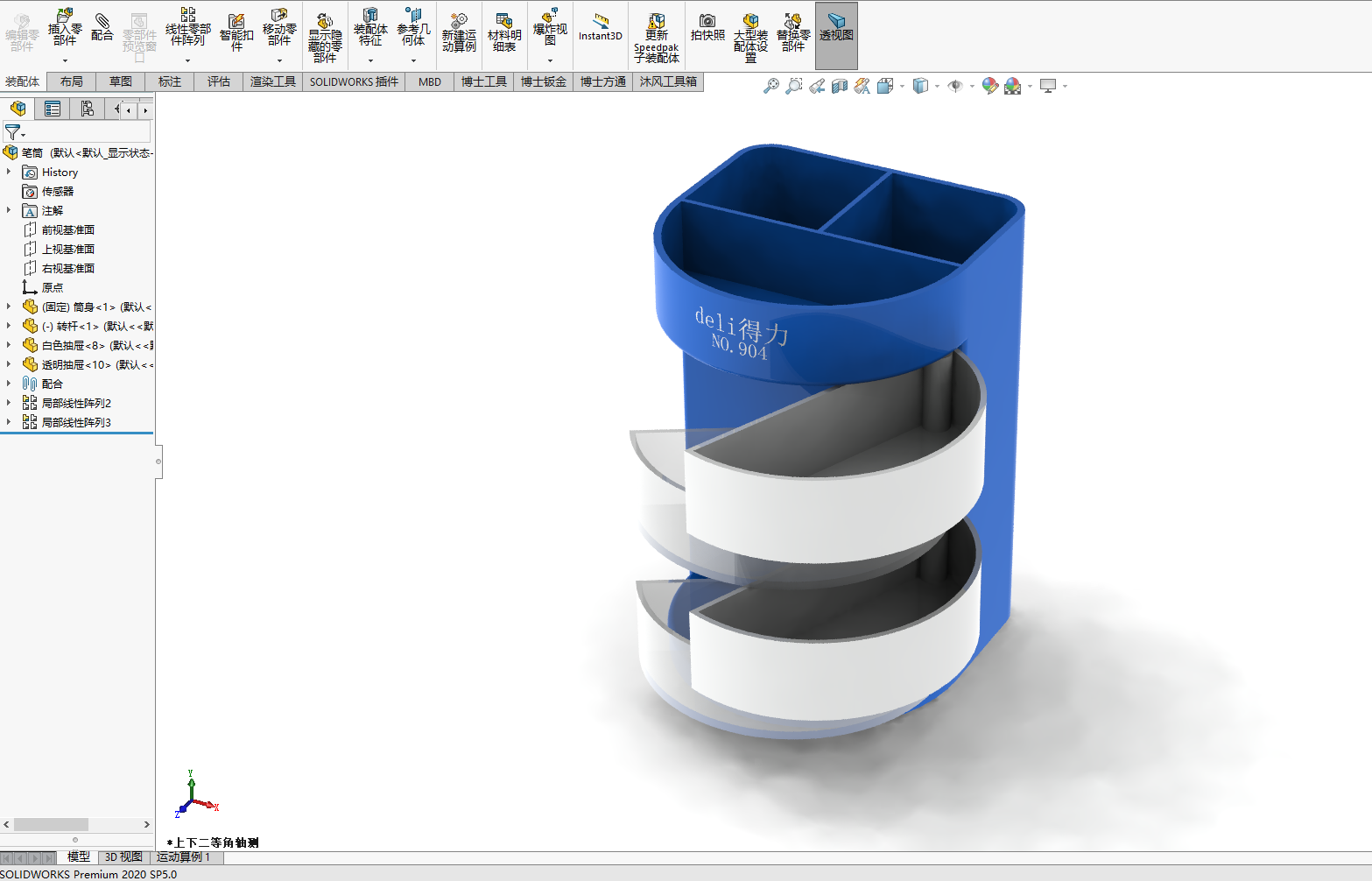The width and height of the screenshot is (1372, 881).
Task: Switch to the 3D 视图 bottom tab
Action: pyautogui.click(x=123, y=857)
